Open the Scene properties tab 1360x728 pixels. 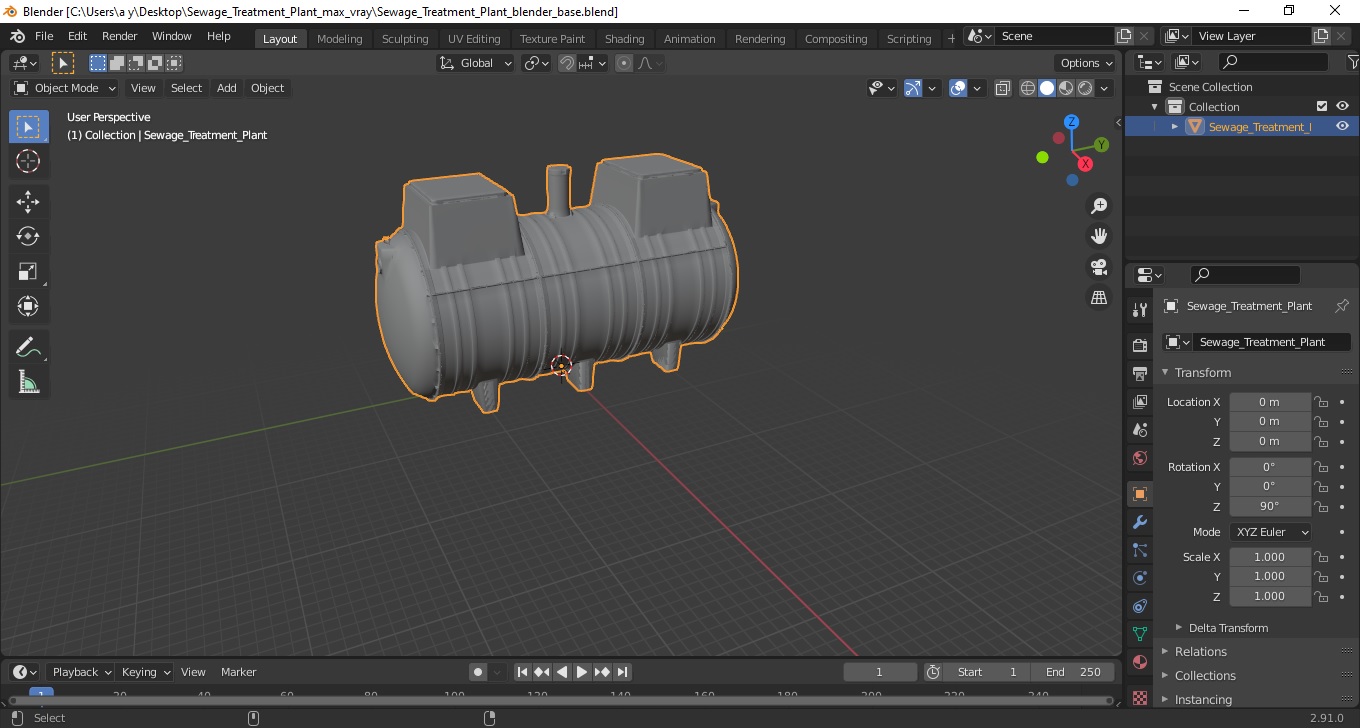[1139, 429]
